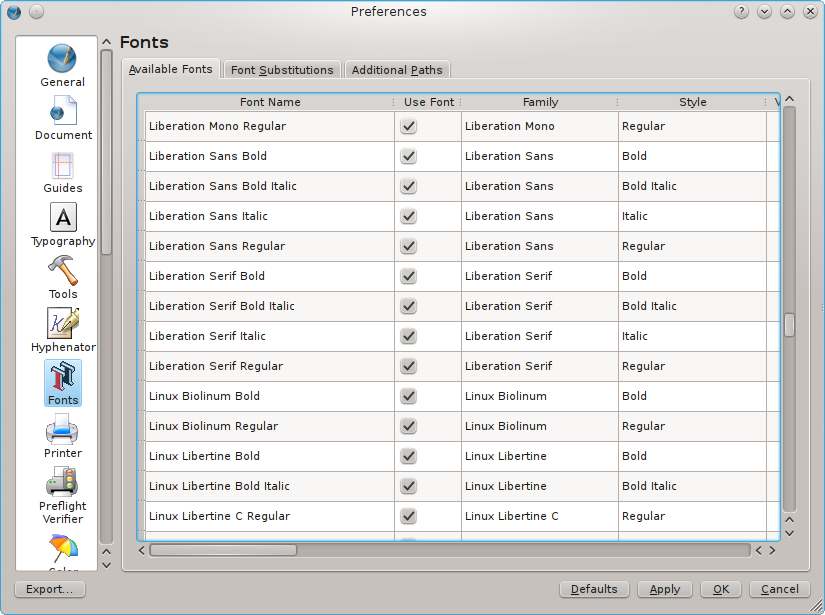
Task: Switch to the Additional Paths tab
Action: pyautogui.click(x=397, y=70)
